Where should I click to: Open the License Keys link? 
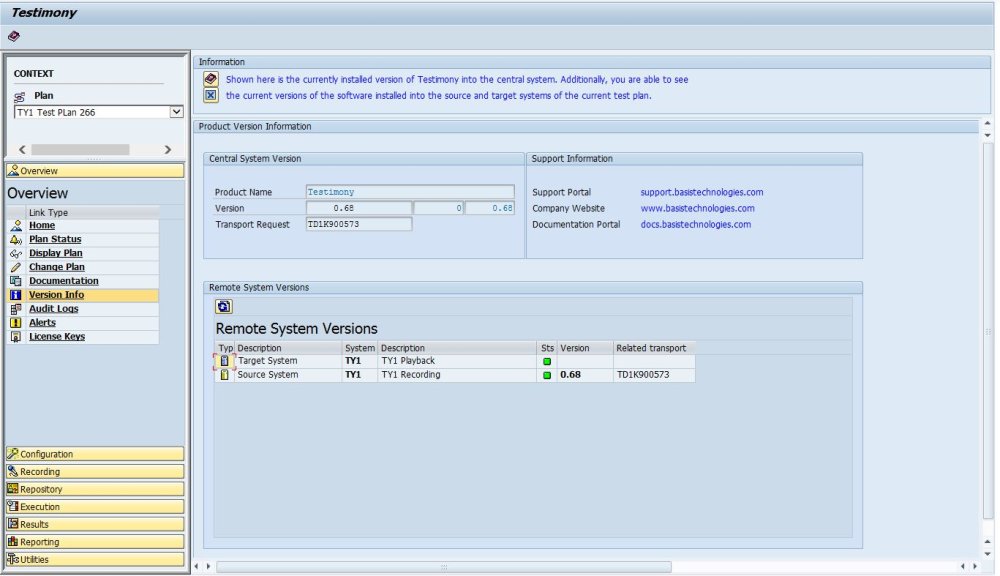click(x=57, y=337)
